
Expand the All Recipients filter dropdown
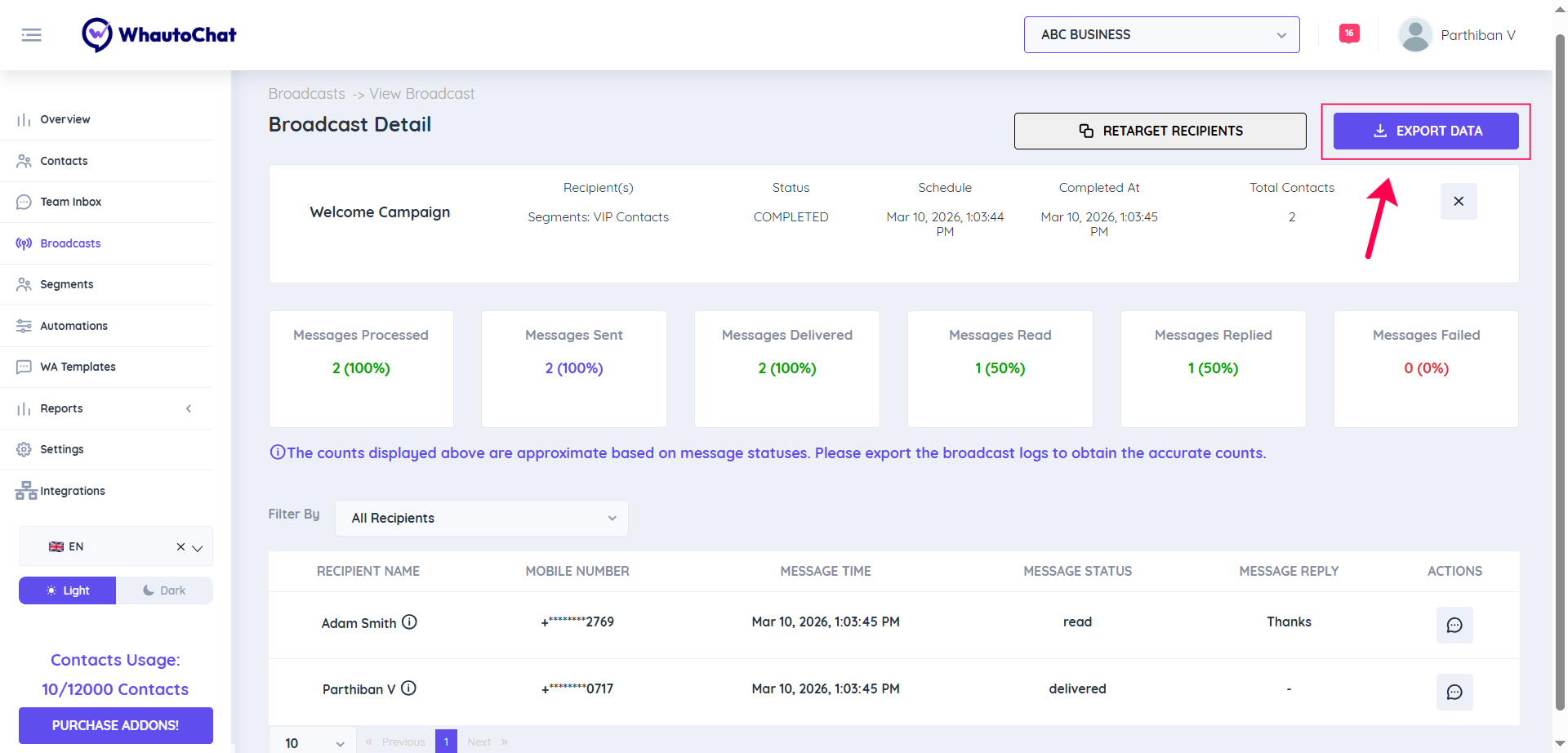(x=481, y=519)
